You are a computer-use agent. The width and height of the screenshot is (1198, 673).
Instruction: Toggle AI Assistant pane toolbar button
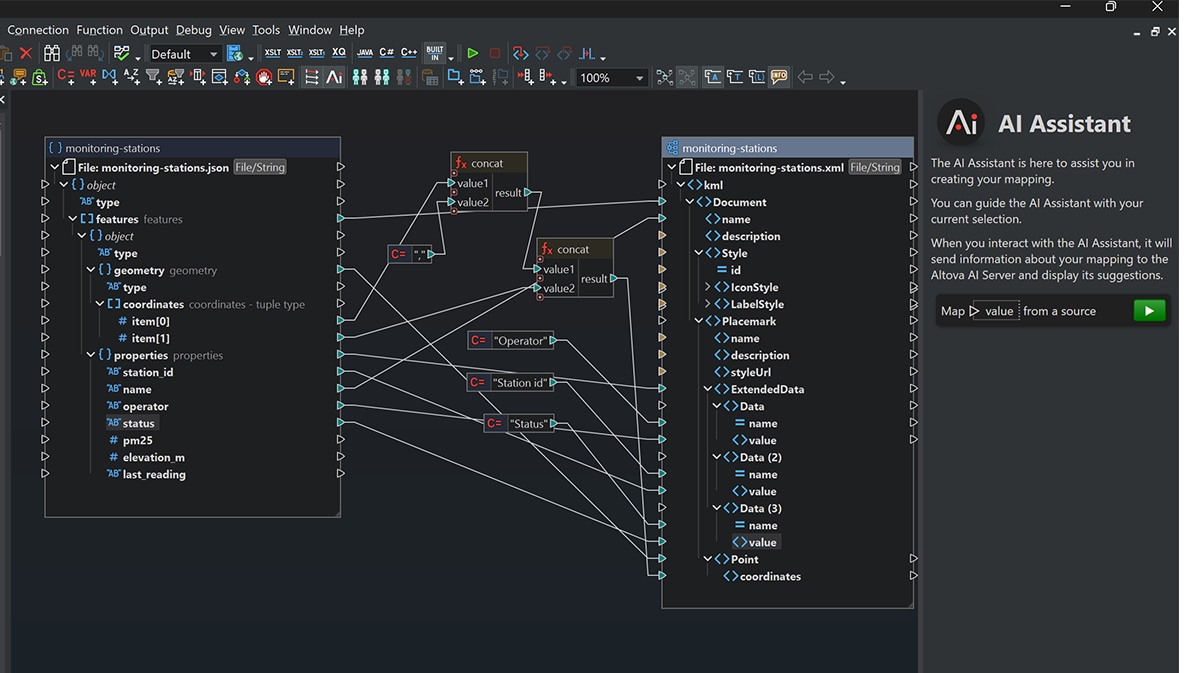point(334,77)
